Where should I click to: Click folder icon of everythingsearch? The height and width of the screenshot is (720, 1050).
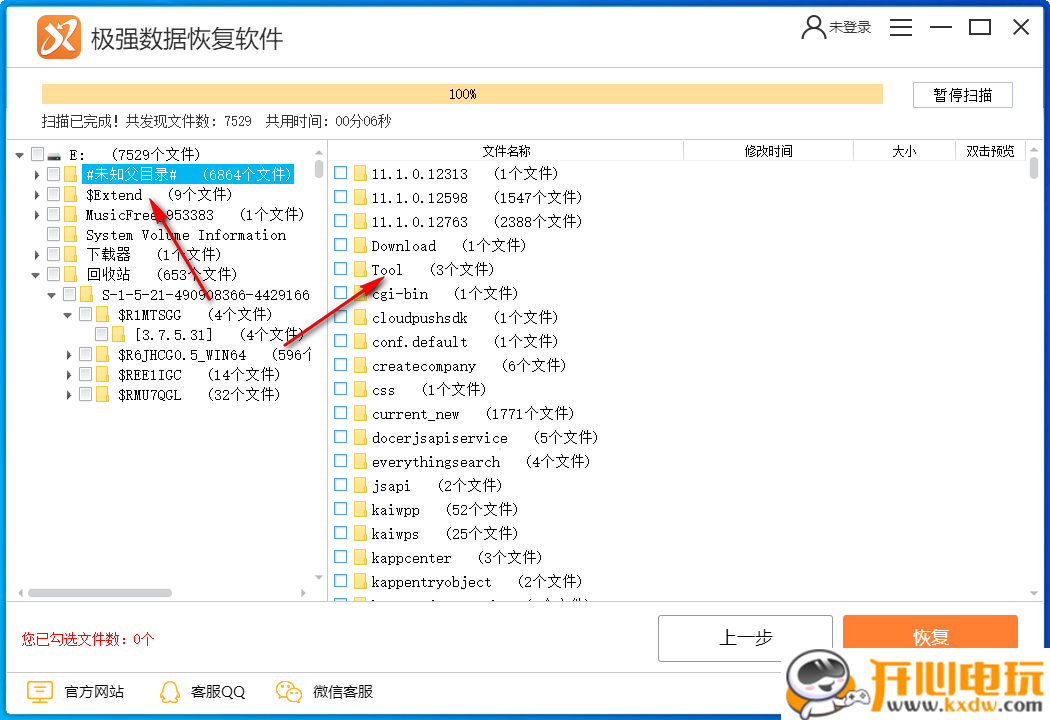pyautogui.click(x=360, y=461)
